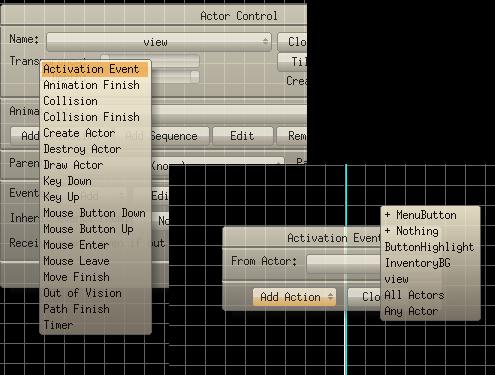Choose Animation Finish event

coord(95,85)
